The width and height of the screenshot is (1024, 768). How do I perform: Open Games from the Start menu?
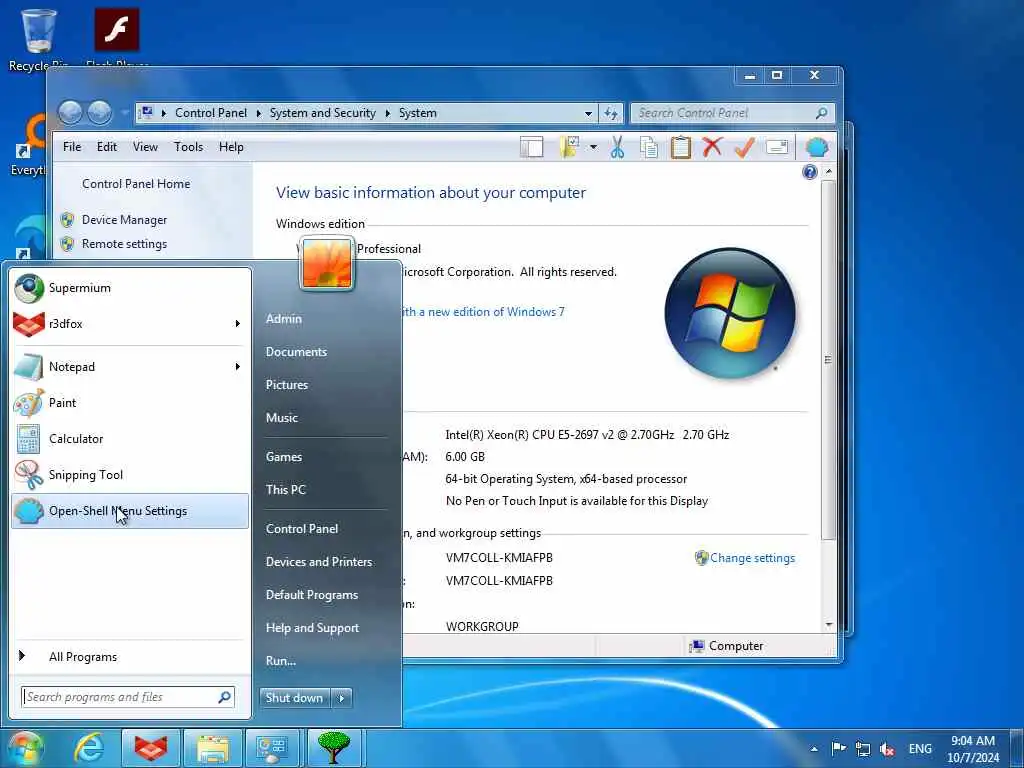click(283, 457)
